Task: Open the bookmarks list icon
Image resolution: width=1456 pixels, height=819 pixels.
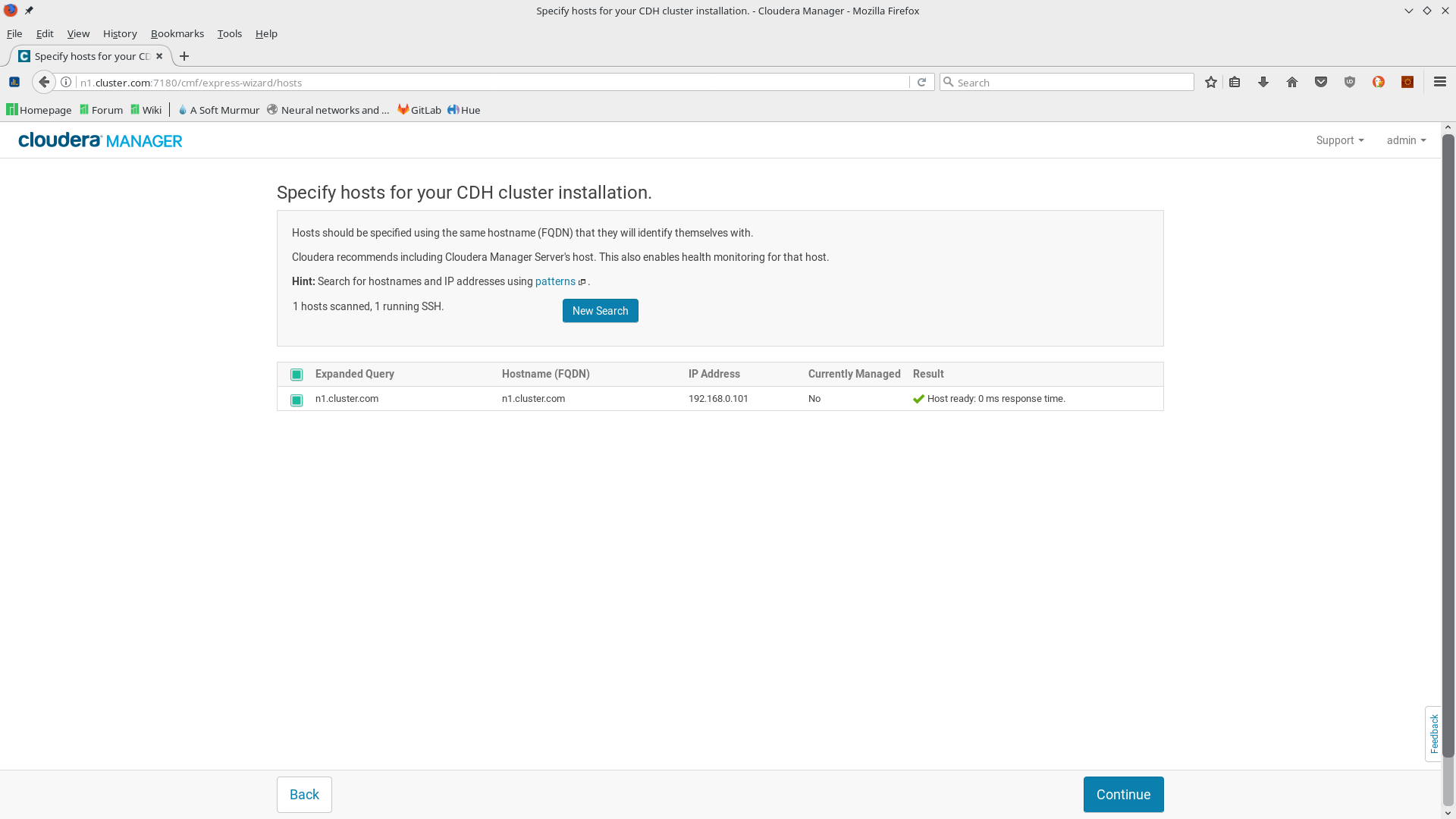Action: tap(1235, 82)
